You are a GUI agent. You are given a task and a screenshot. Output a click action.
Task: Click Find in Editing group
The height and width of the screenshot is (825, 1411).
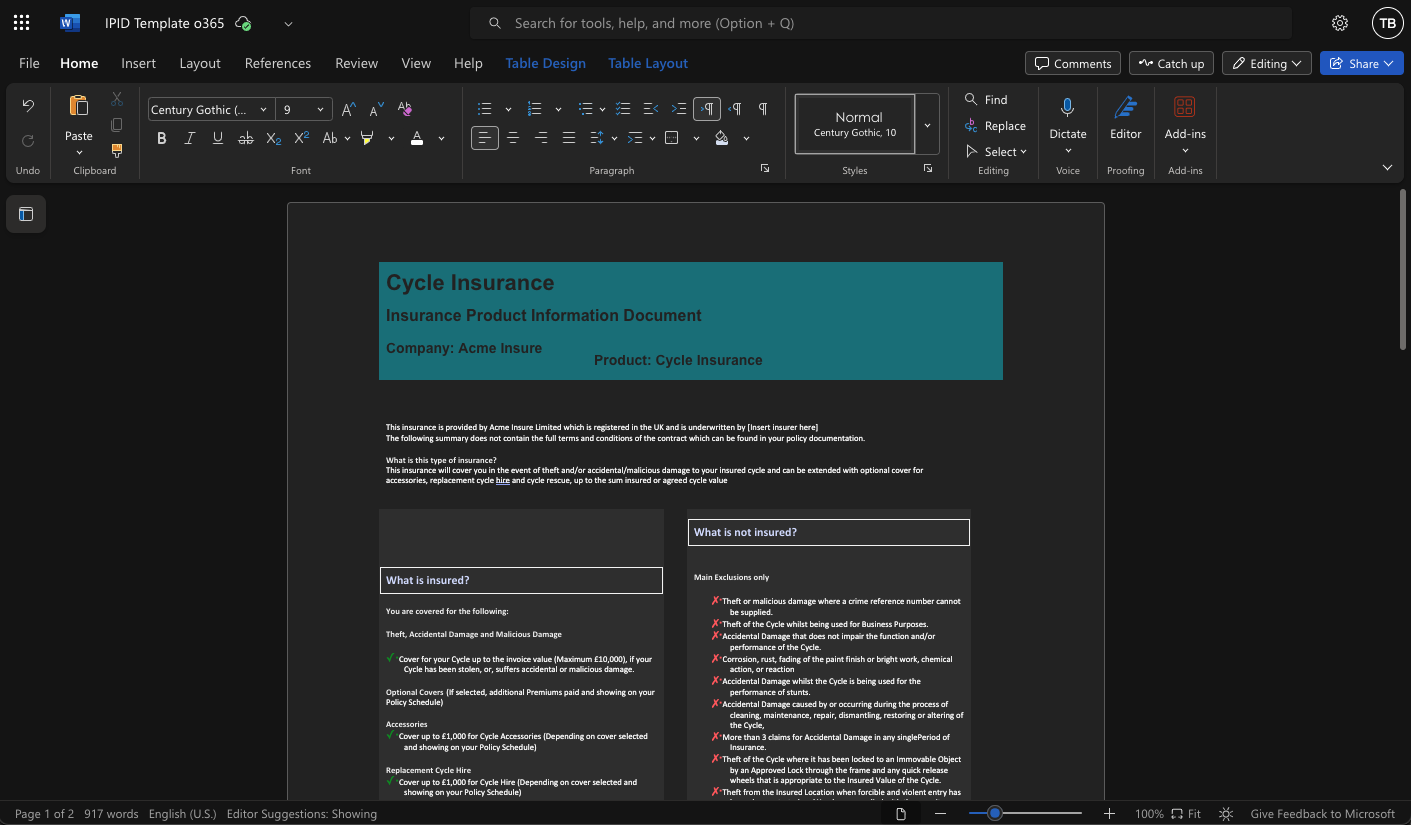pos(986,99)
